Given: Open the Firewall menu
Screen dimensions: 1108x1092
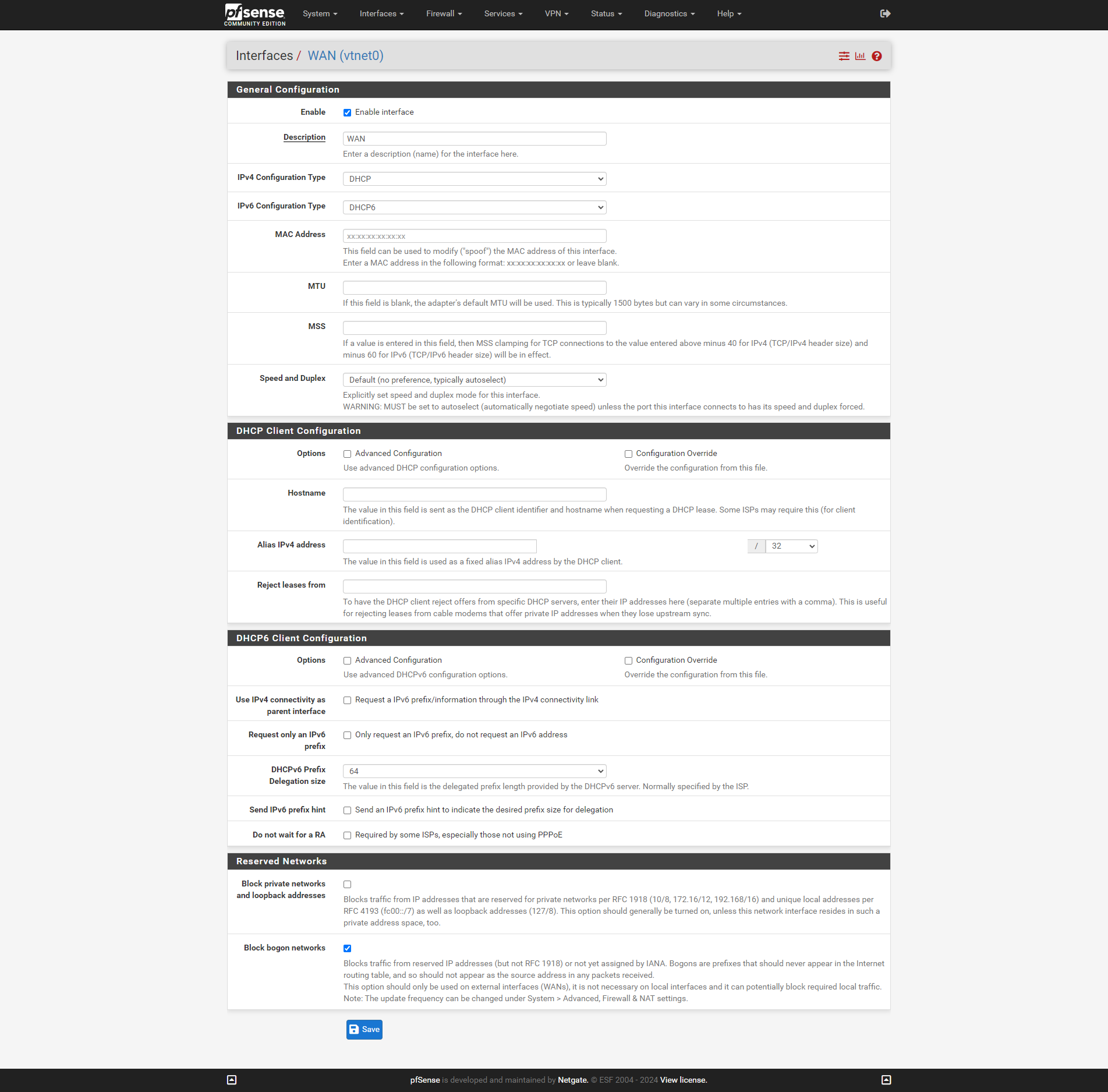Looking at the screenshot, I should pos(443,13).
